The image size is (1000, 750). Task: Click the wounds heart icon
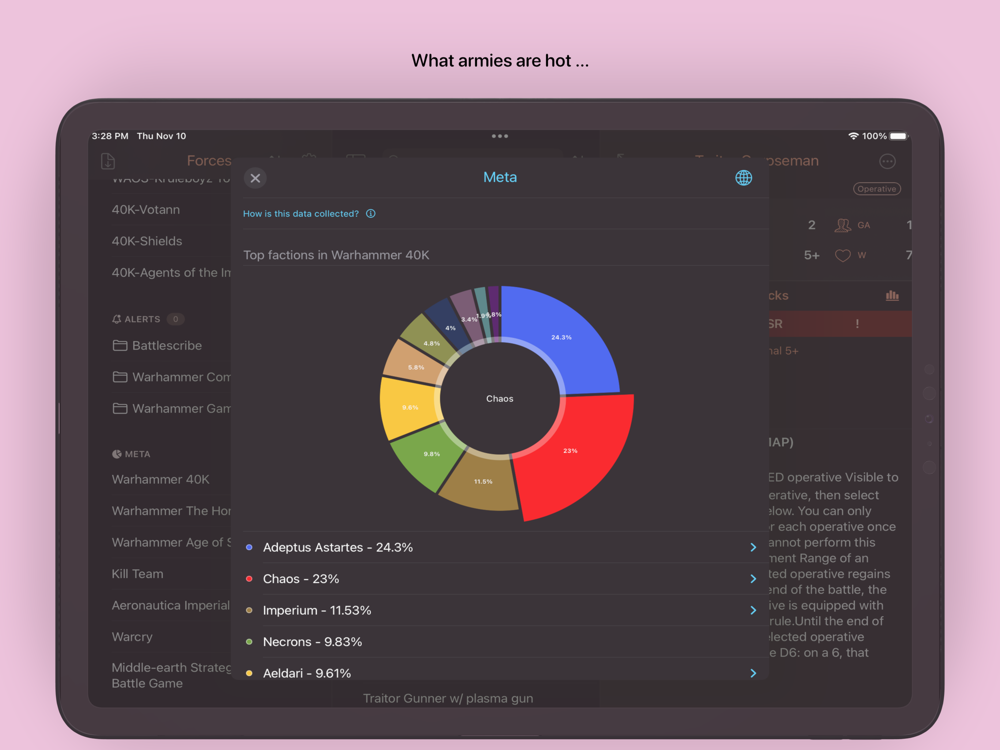click(843, 256)
